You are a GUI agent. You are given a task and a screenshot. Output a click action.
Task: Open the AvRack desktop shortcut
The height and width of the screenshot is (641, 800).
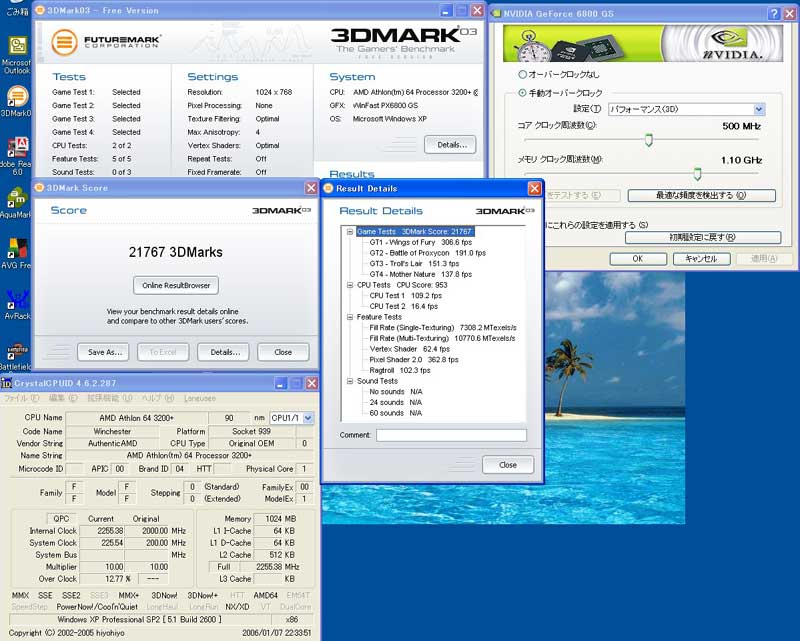point(17,305)
